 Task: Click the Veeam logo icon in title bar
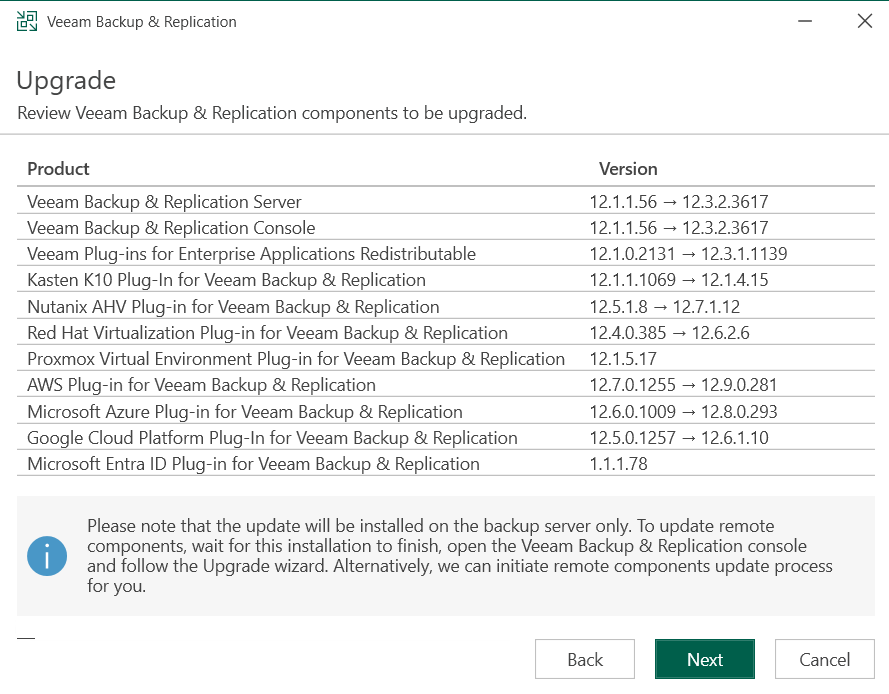tap(27, 22)
